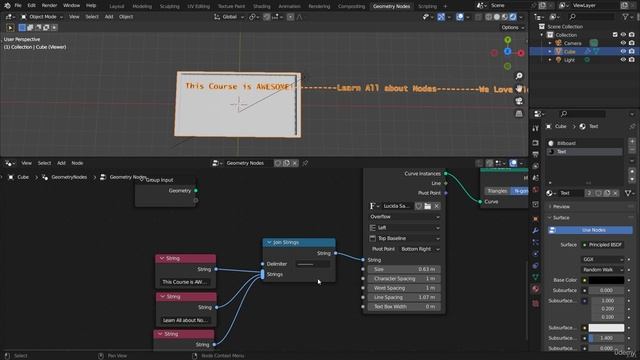Click the red X axis on the navigation gizmo
The height and width of the screenshot is (360, 640).
[521, 53]
